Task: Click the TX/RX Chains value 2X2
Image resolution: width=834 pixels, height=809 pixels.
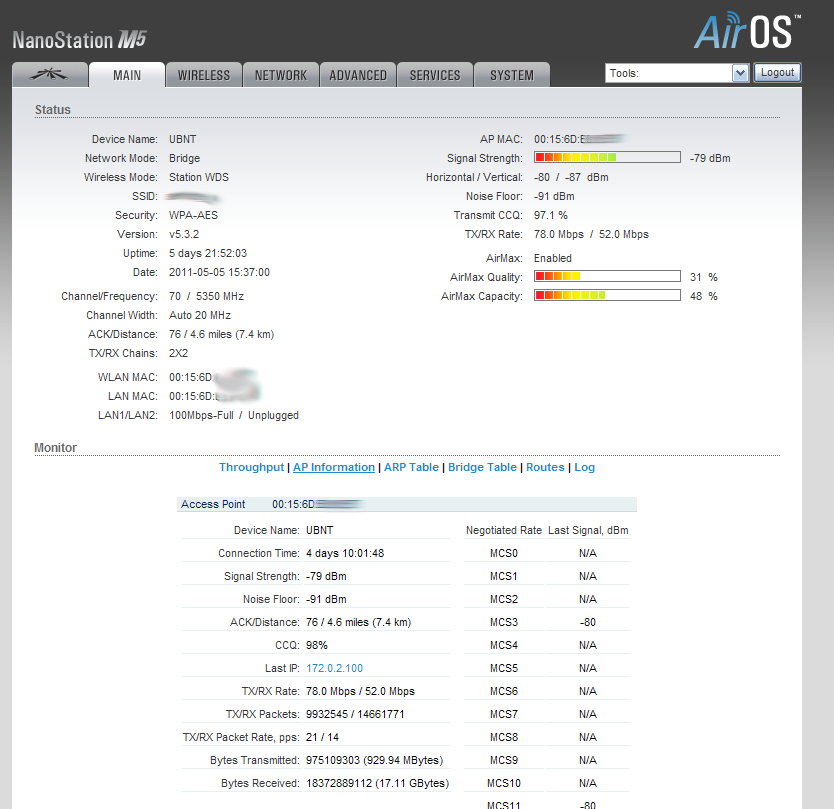Action: [179, 353]
